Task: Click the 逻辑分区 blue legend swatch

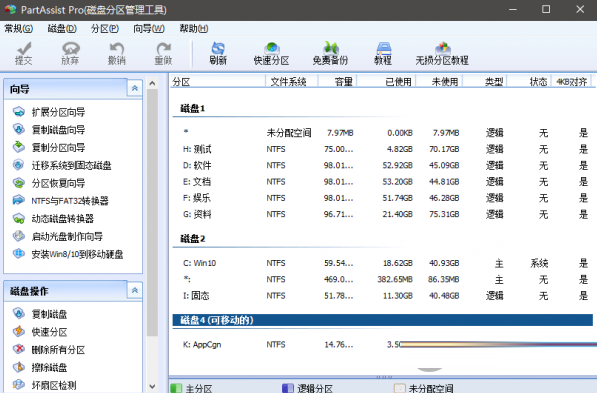Action: (288, 388)
